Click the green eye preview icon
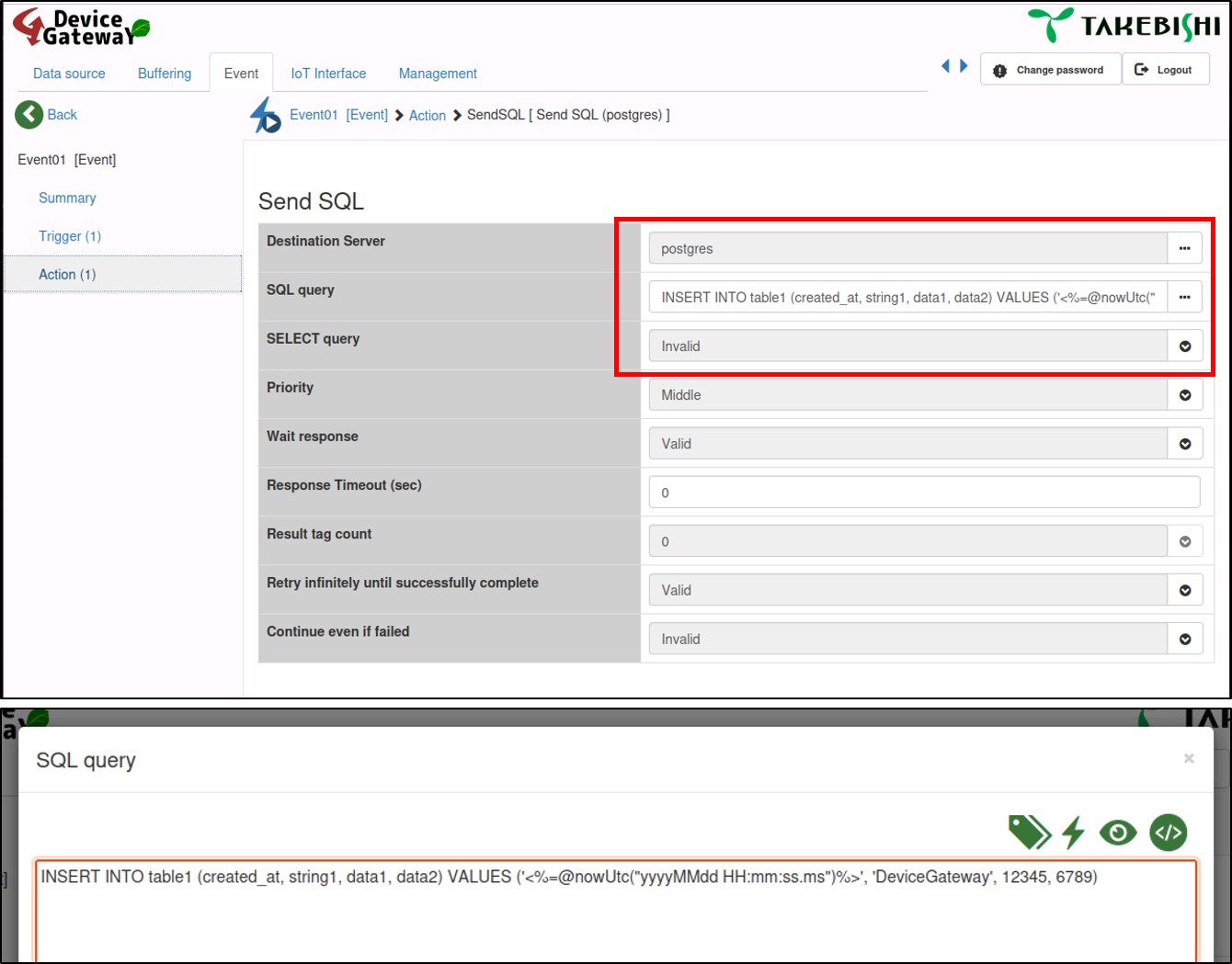 tap(1118, 833)
